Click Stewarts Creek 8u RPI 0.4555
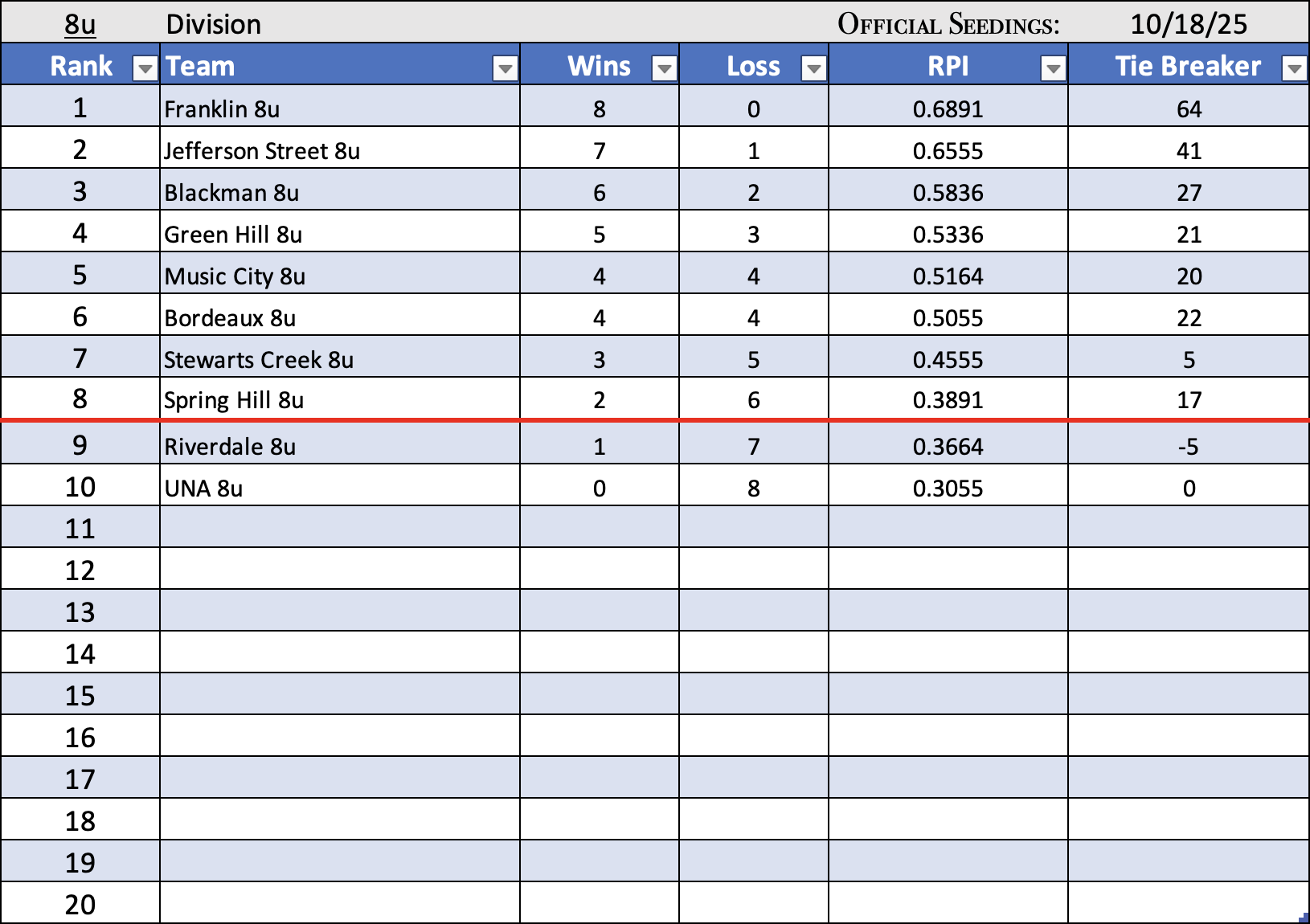This screenshot has width=1310, height=924. pos(948,360)
